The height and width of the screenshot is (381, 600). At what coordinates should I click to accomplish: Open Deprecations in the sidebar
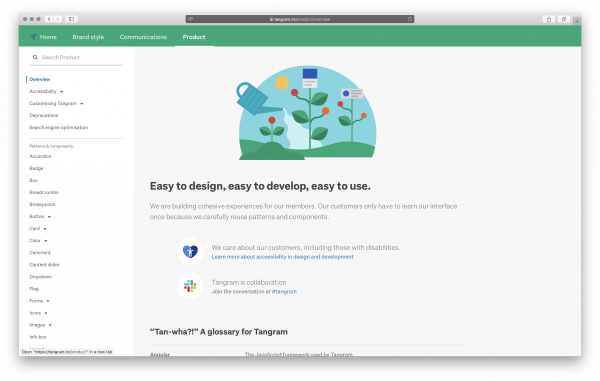click(44, 116)
